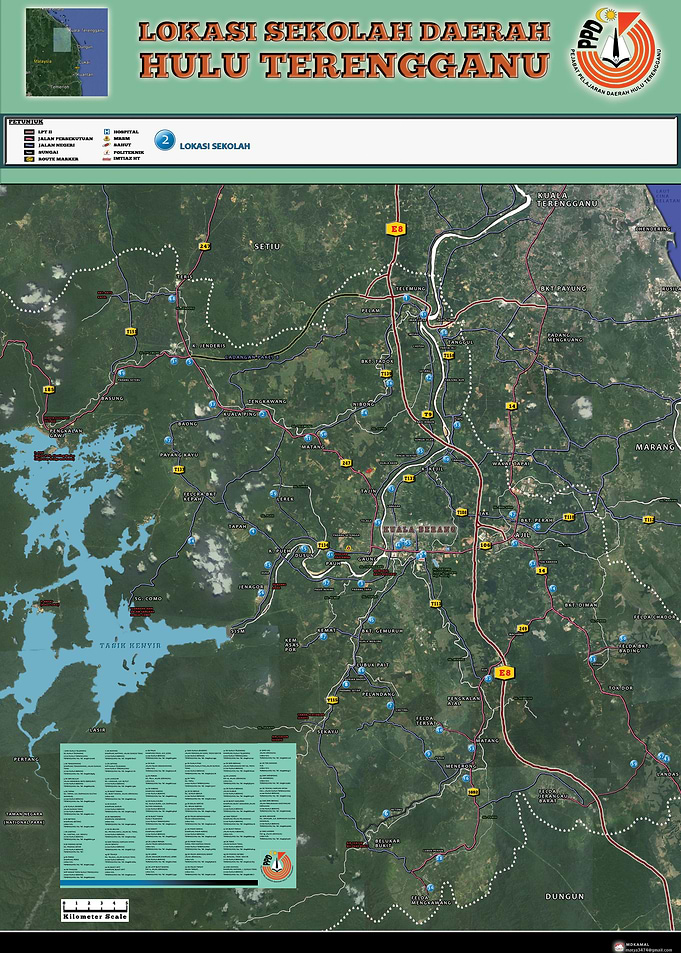This screenshot has height=953, width=681.
Task: Click the Jalan Persekutuan legend symbol
Action: pyautogui.click(x=29, y=138)
